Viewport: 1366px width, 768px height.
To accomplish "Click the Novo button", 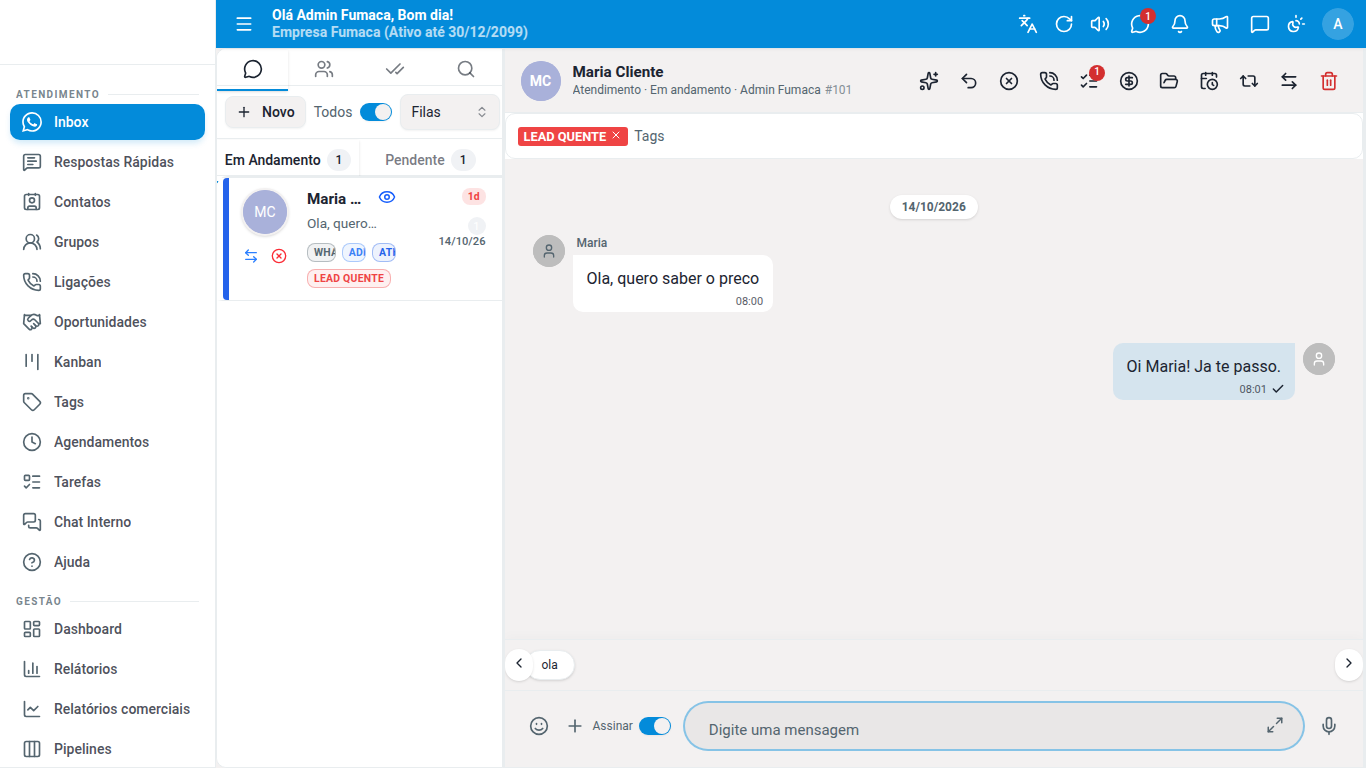I will pyautogui.click(x=266, y=112).
